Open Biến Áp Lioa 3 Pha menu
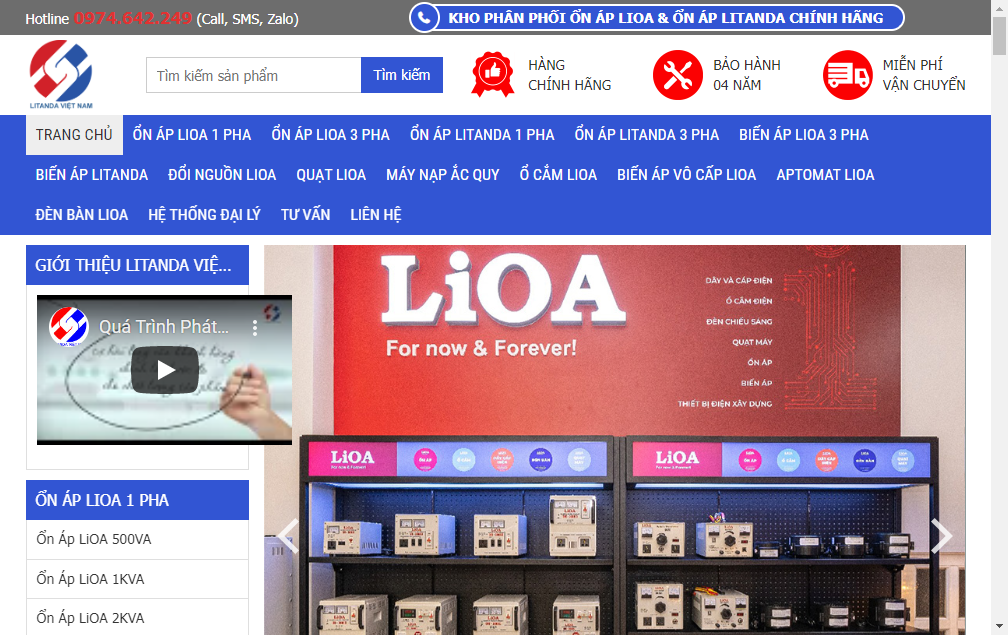 pos(804,135)
